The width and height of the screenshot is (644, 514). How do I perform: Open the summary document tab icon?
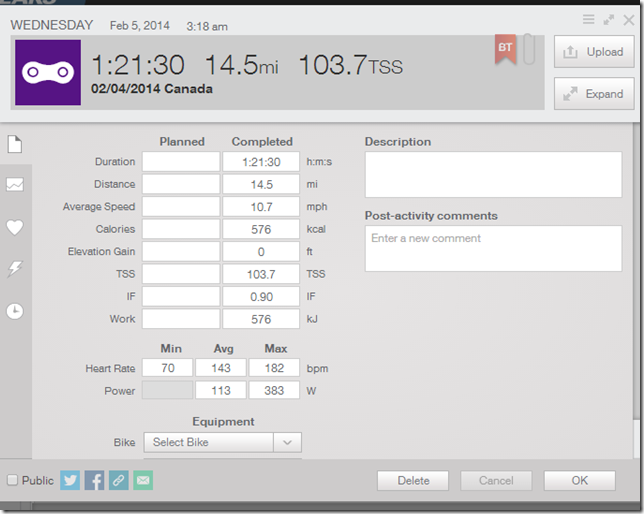15,144
